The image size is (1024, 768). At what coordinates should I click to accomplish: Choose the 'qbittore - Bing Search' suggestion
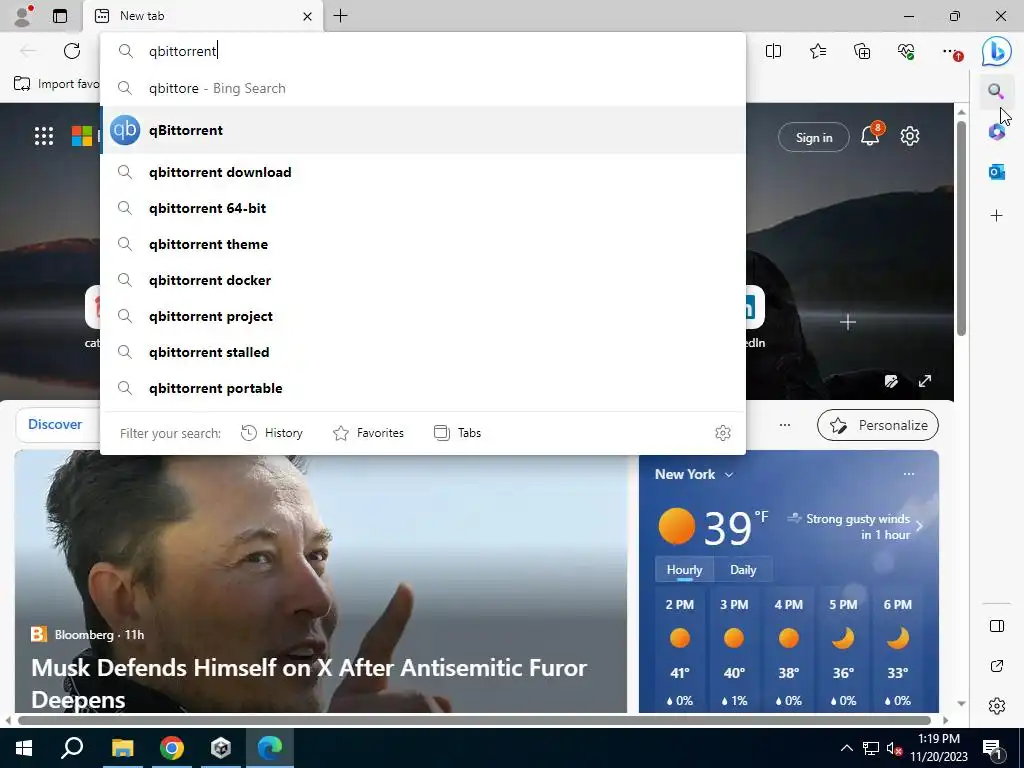pos(423,88)
